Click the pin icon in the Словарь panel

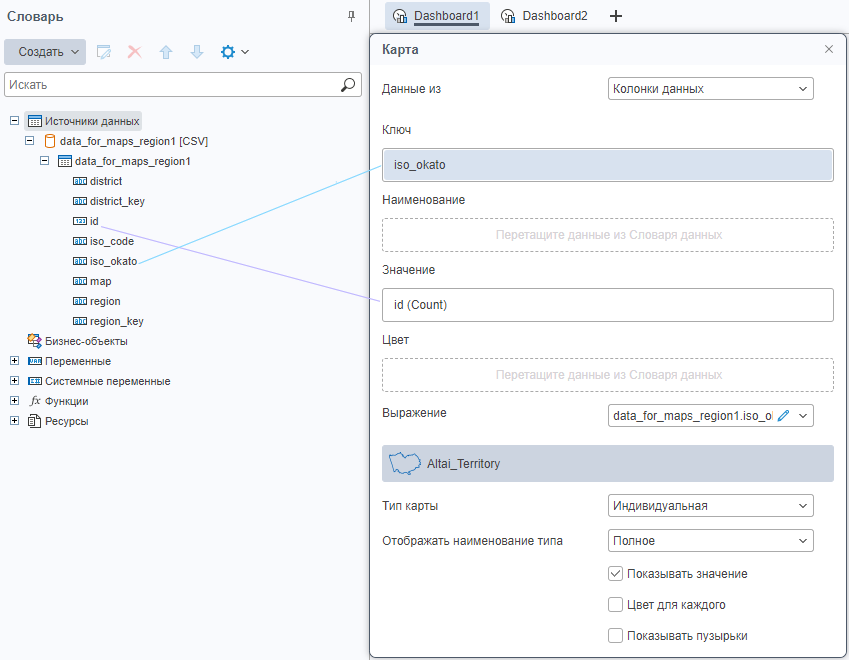pos(351,16)
